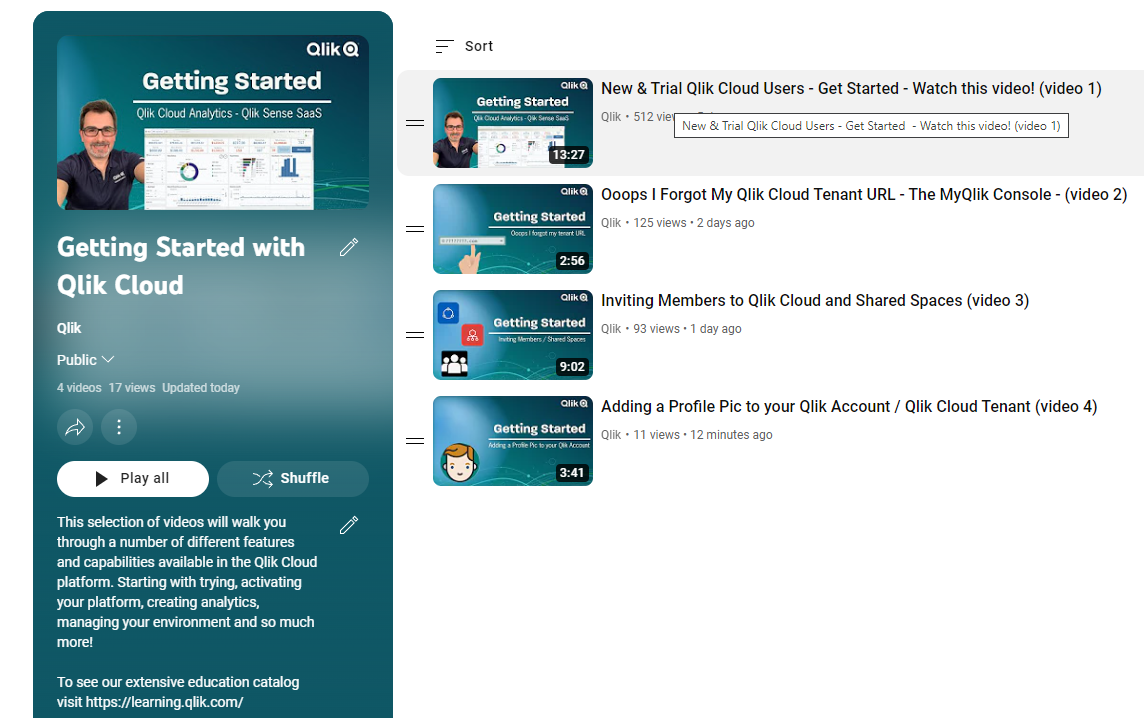Click the pencil to edit the playlist description
The width and height of the screenshot is (1144, 718).
348,524
